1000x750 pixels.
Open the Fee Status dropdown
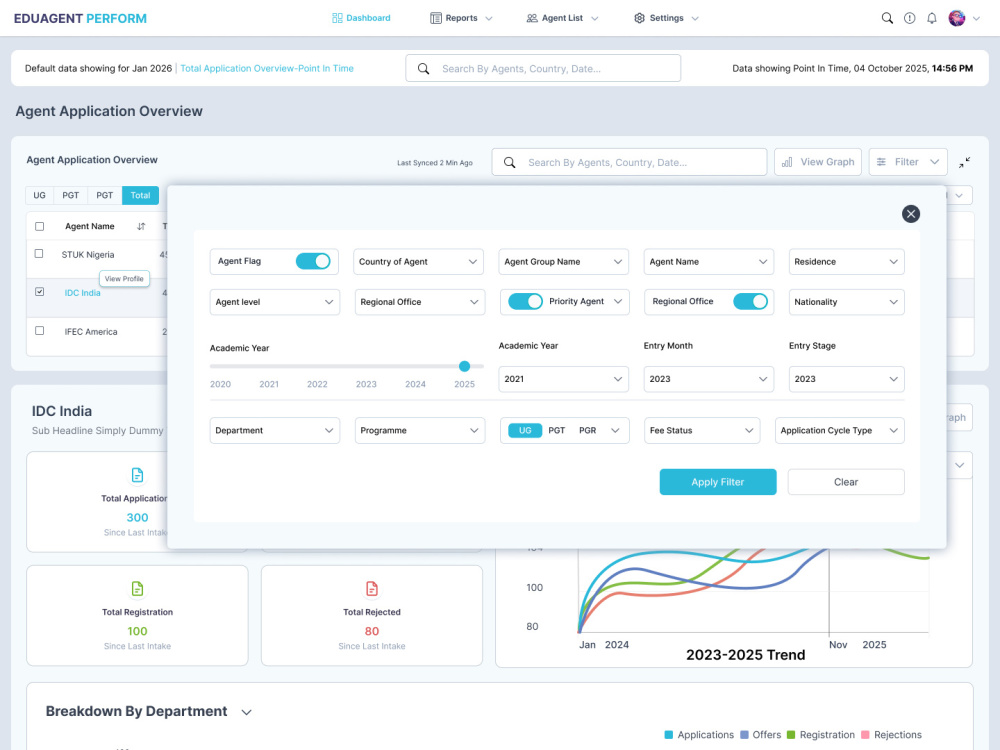[702, 430]
